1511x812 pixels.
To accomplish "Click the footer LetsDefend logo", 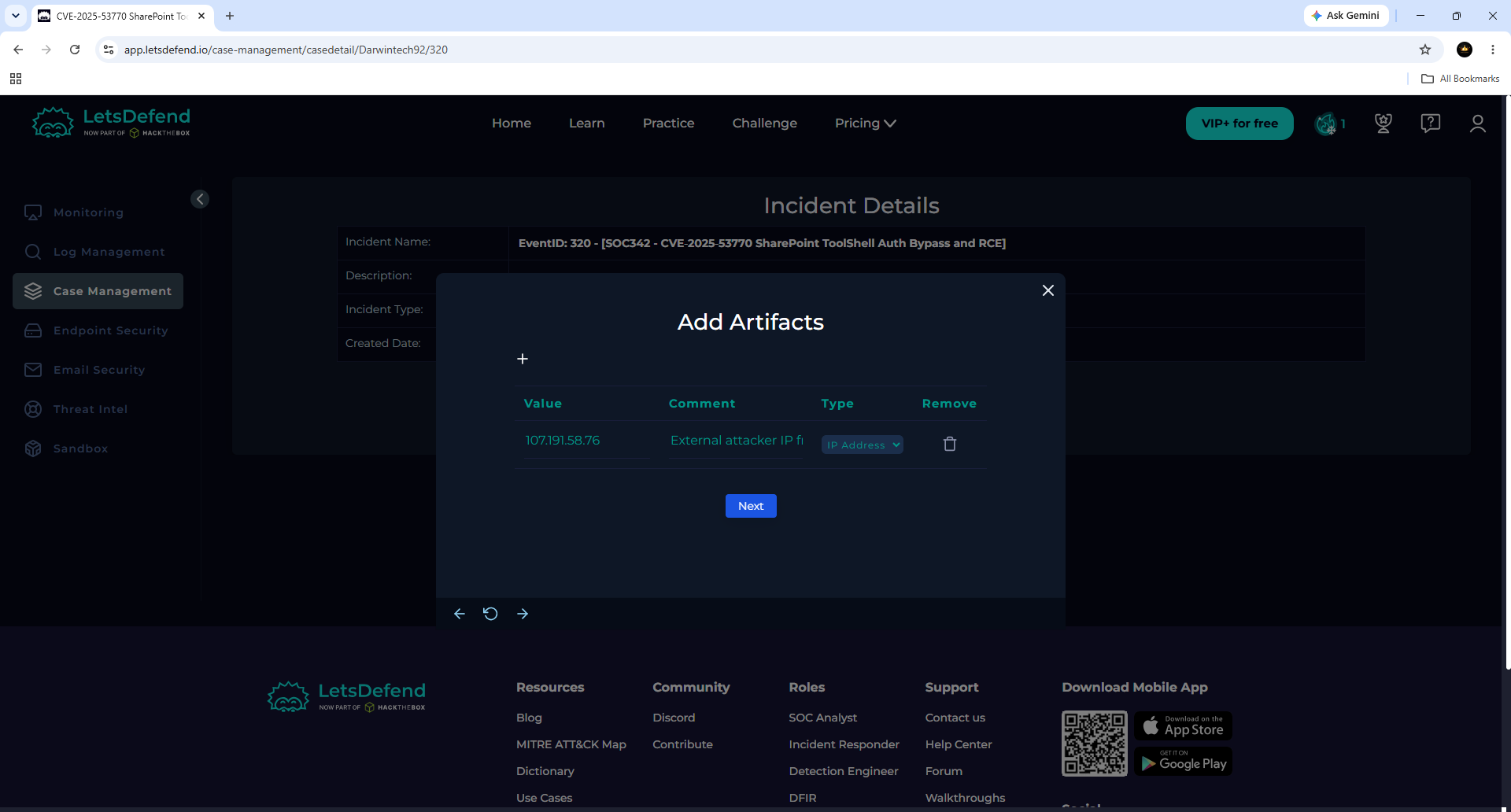I will [x=346, y=697].
